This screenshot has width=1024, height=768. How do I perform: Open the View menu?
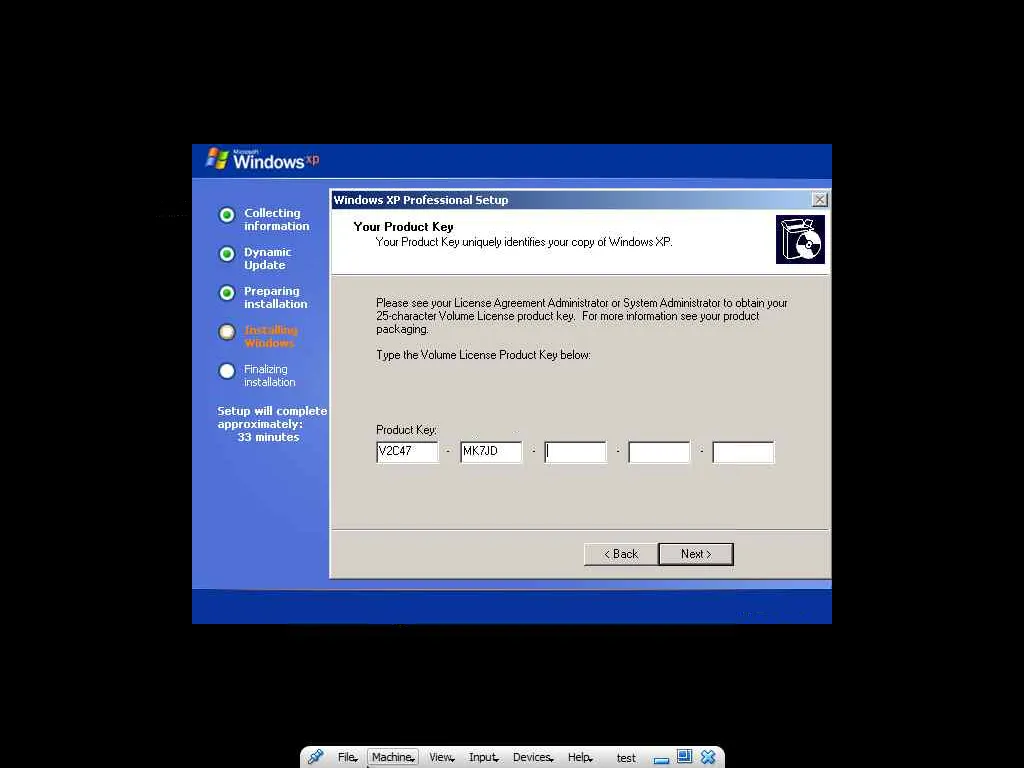click(x=441, y=757)
